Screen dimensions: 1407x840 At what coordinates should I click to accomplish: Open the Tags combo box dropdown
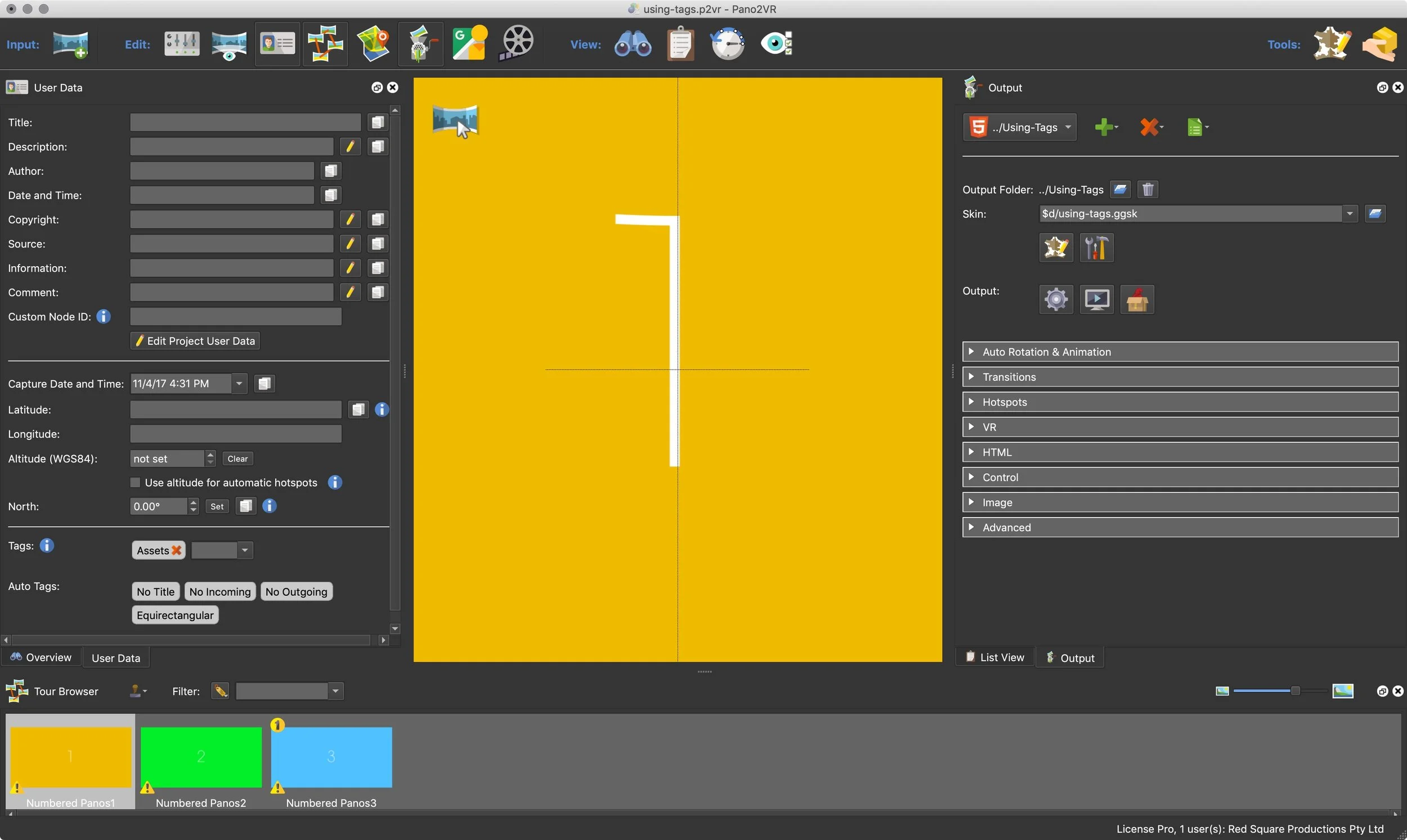245,550
